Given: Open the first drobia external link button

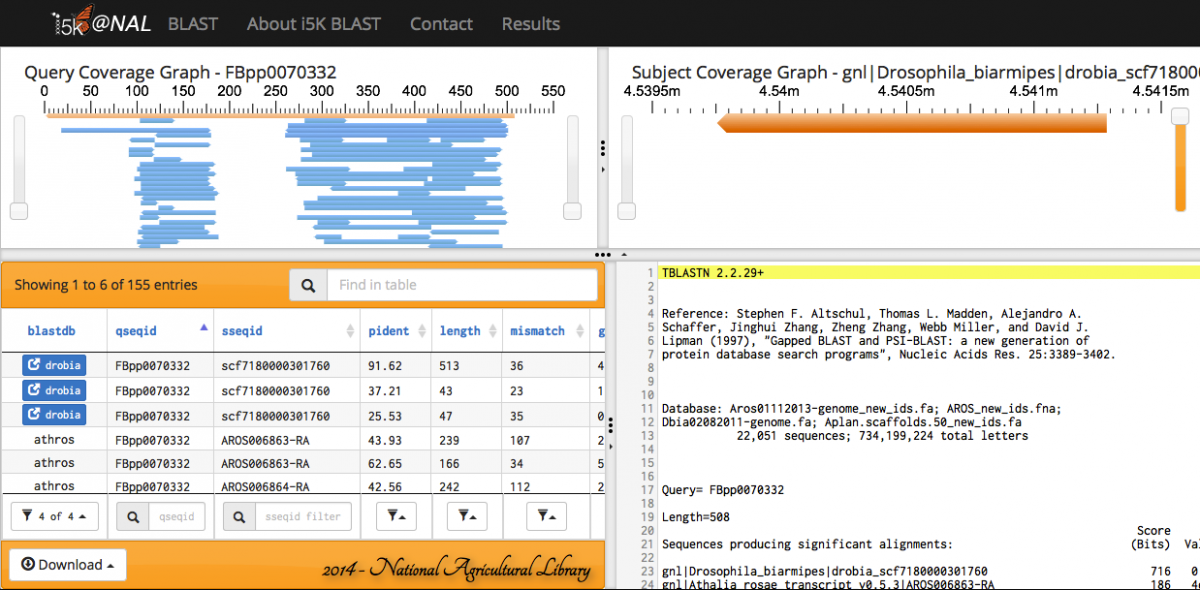Looking at the screenshot, I should pyautogui.click(x=54, y=365).
